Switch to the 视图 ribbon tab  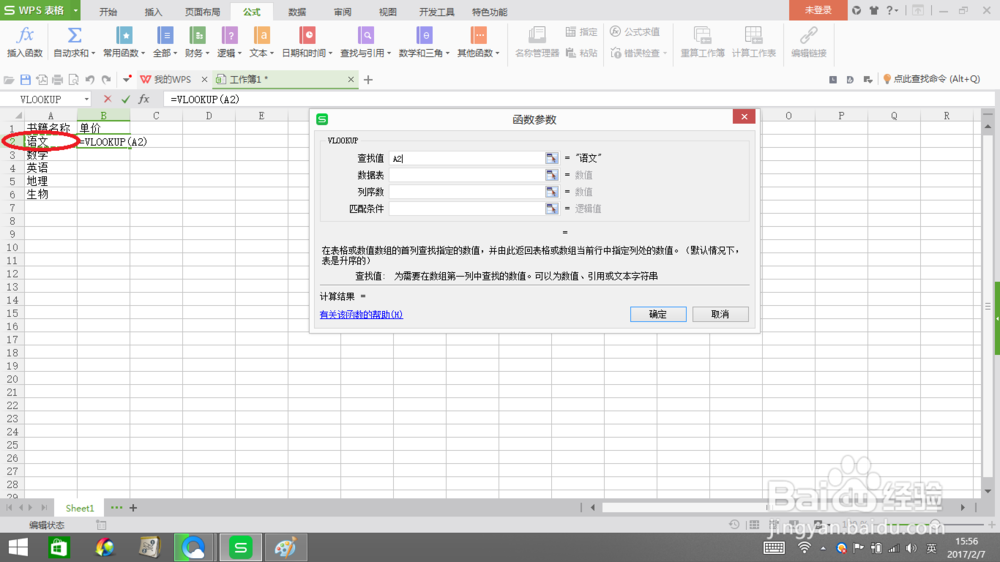click(387, 12)
